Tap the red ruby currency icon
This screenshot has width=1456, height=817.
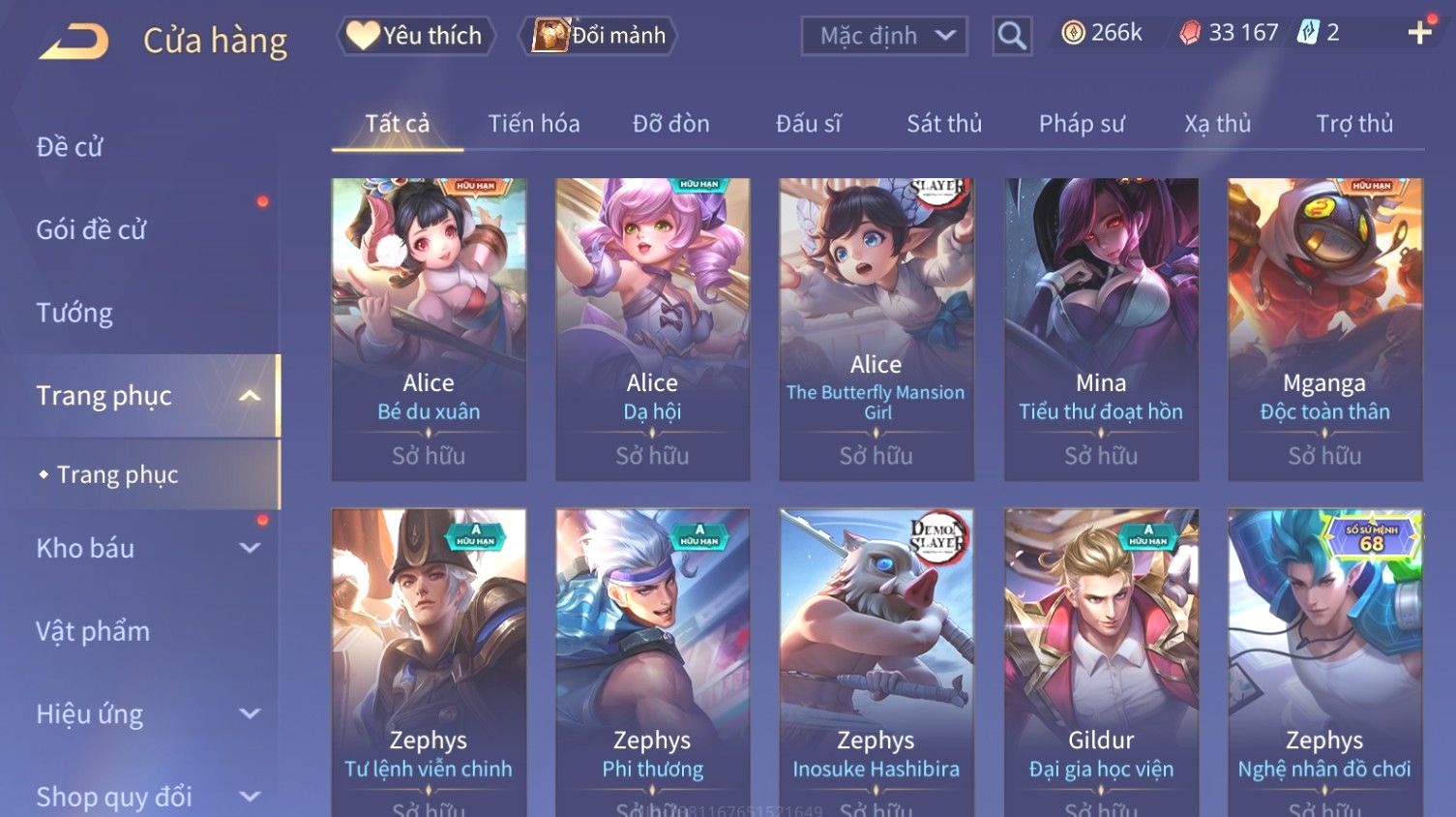point(1190,33)
